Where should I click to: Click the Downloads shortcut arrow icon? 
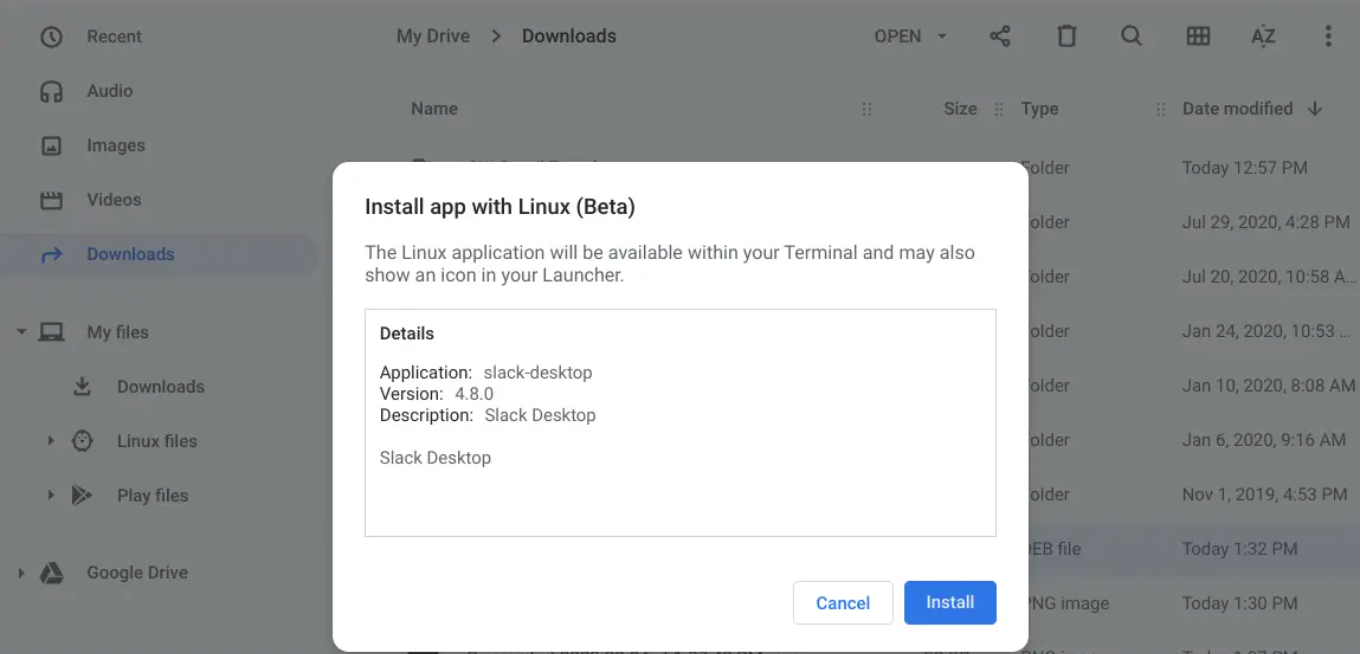pyautogui.click(x=51, y=255)
